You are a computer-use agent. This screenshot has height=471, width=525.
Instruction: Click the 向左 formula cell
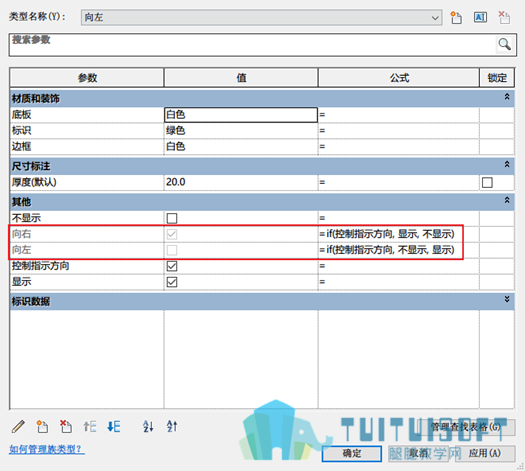point(398,250)
